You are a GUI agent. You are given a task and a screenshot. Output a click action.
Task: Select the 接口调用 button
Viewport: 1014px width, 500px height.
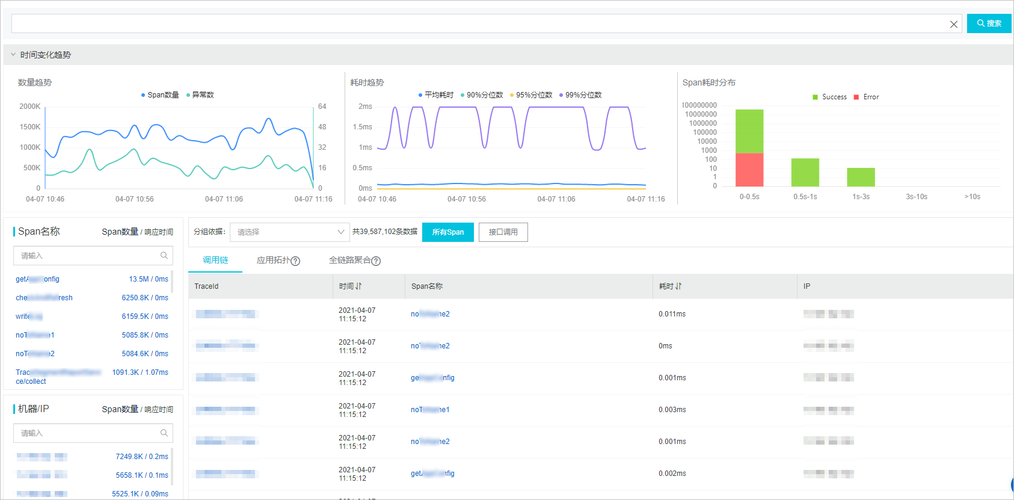tap(503, 232)
